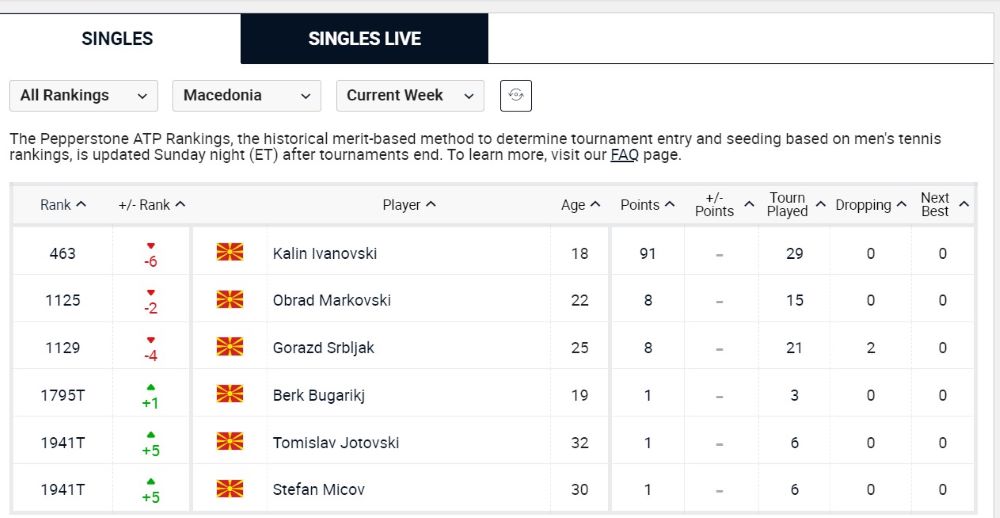The height and width of the screenshot is (518, 1000).
Task: Open Kalin Ivanovski's player profile
Action: [325, 253]
